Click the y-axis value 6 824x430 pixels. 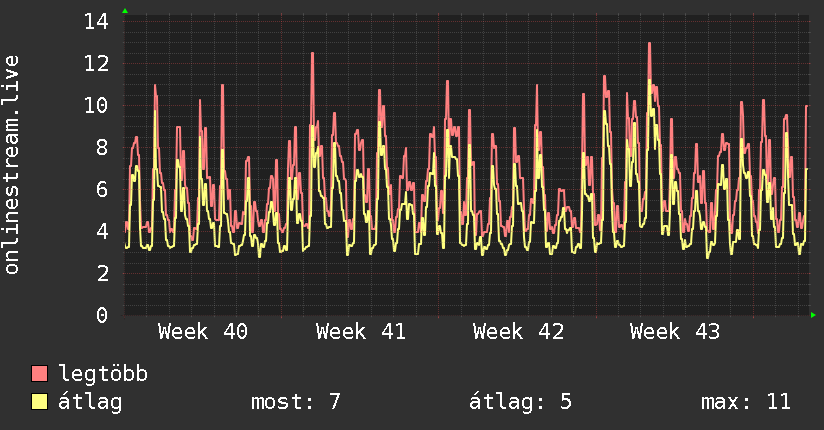(x=102, y=189)
